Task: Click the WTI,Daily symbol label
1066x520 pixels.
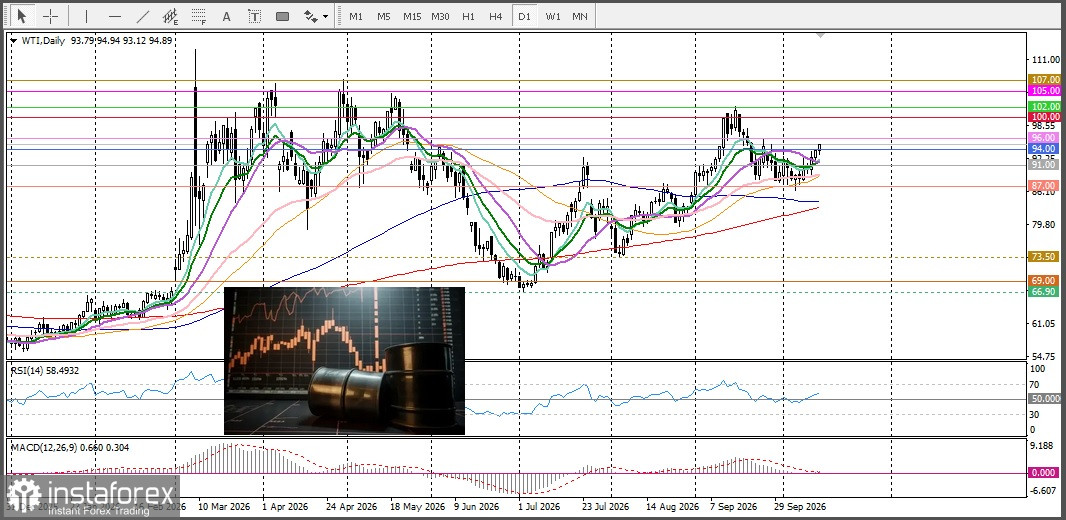Action: (x=42, y=41)
